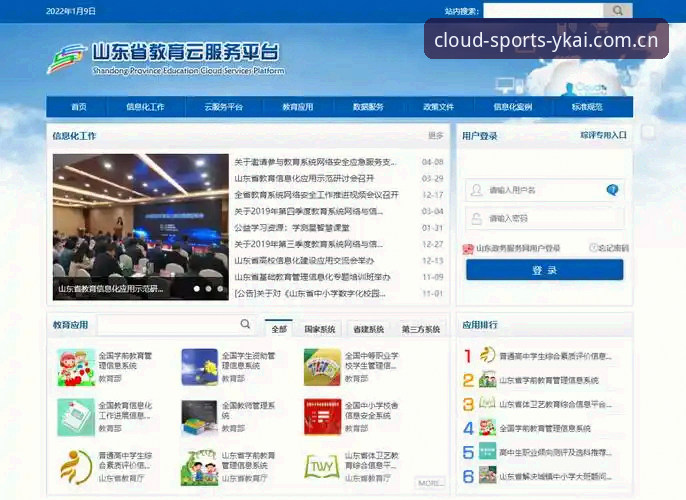Open 综评专用入口 link
The image size is (686, 500).
[x=604, y=135]
